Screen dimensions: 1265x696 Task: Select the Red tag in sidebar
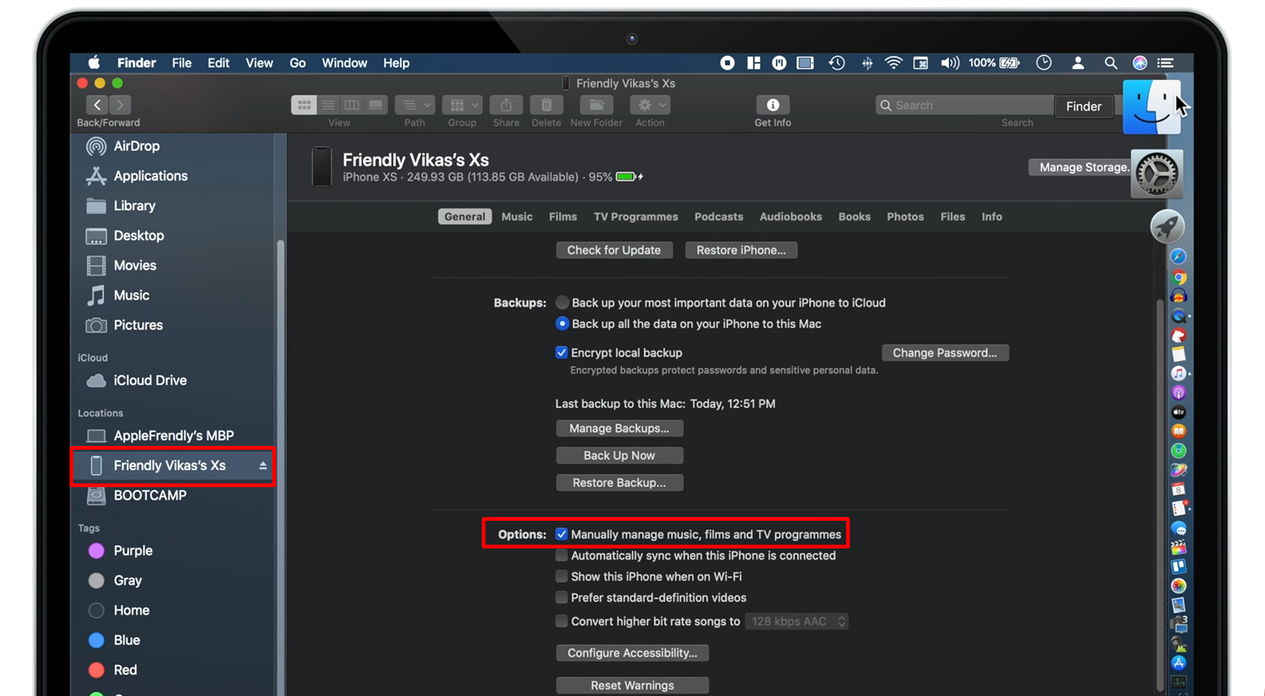112,670
